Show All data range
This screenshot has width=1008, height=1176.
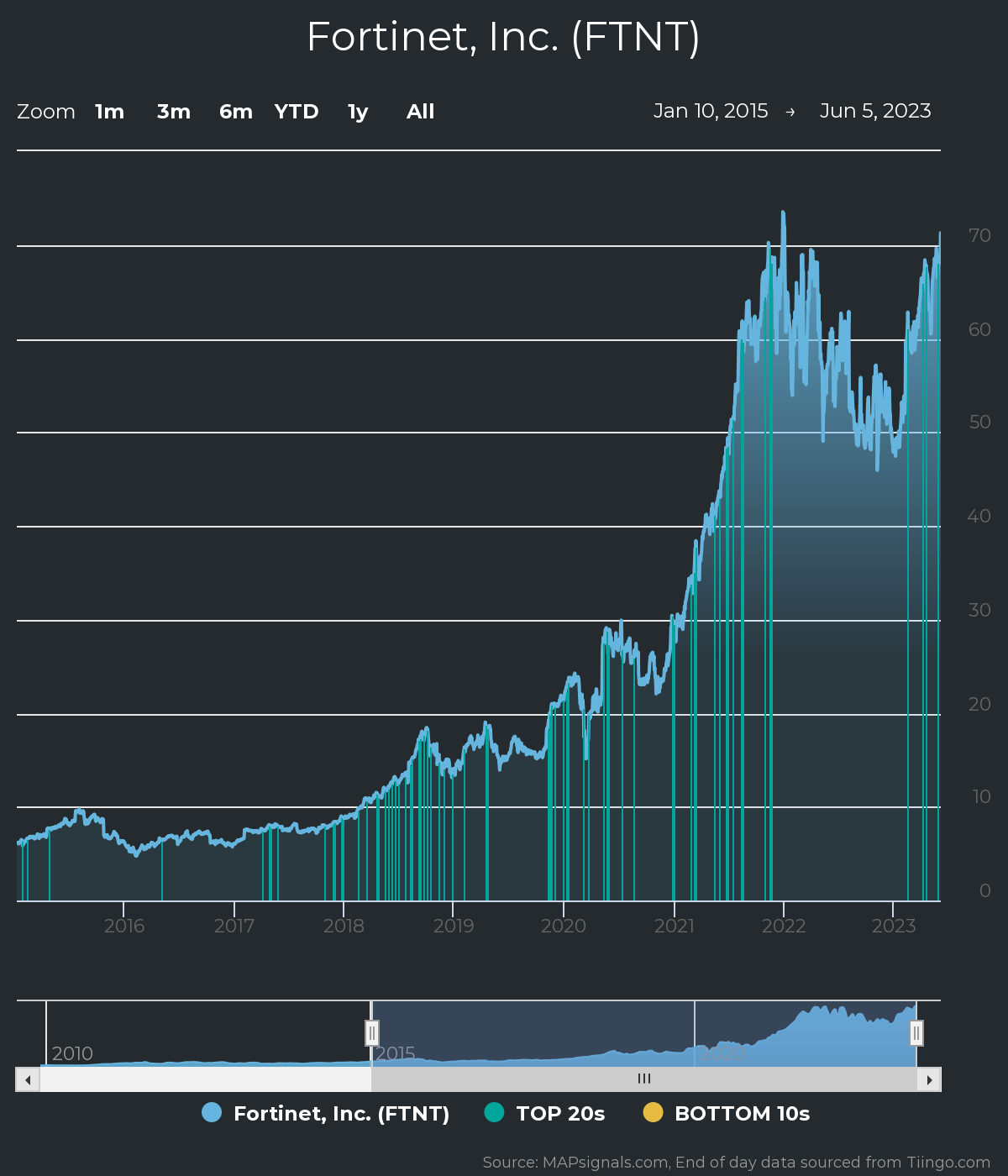[x=421, y=112]
